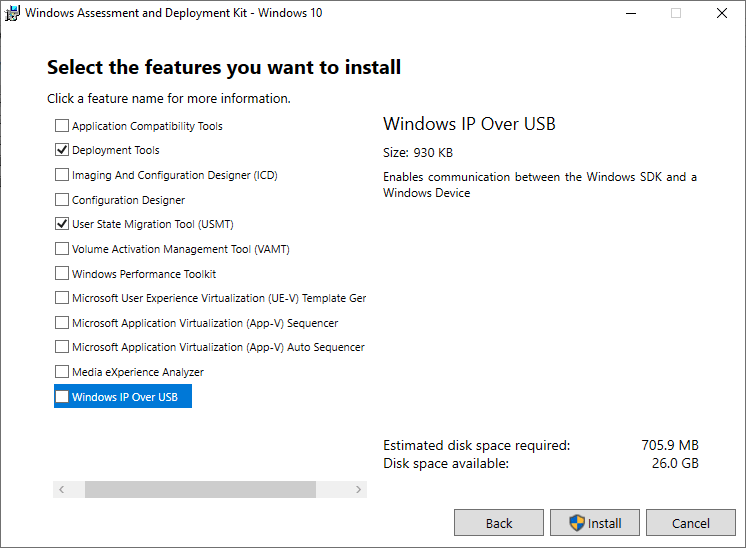The image size is (746, 548).
Task: Click the left arrow of horizontal scrollbar
Action: tap(62, 490)
